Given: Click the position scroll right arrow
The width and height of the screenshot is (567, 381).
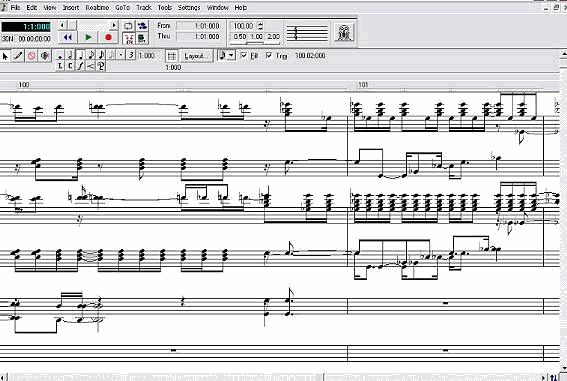Looking at the screenshot, I should [114, 25].
